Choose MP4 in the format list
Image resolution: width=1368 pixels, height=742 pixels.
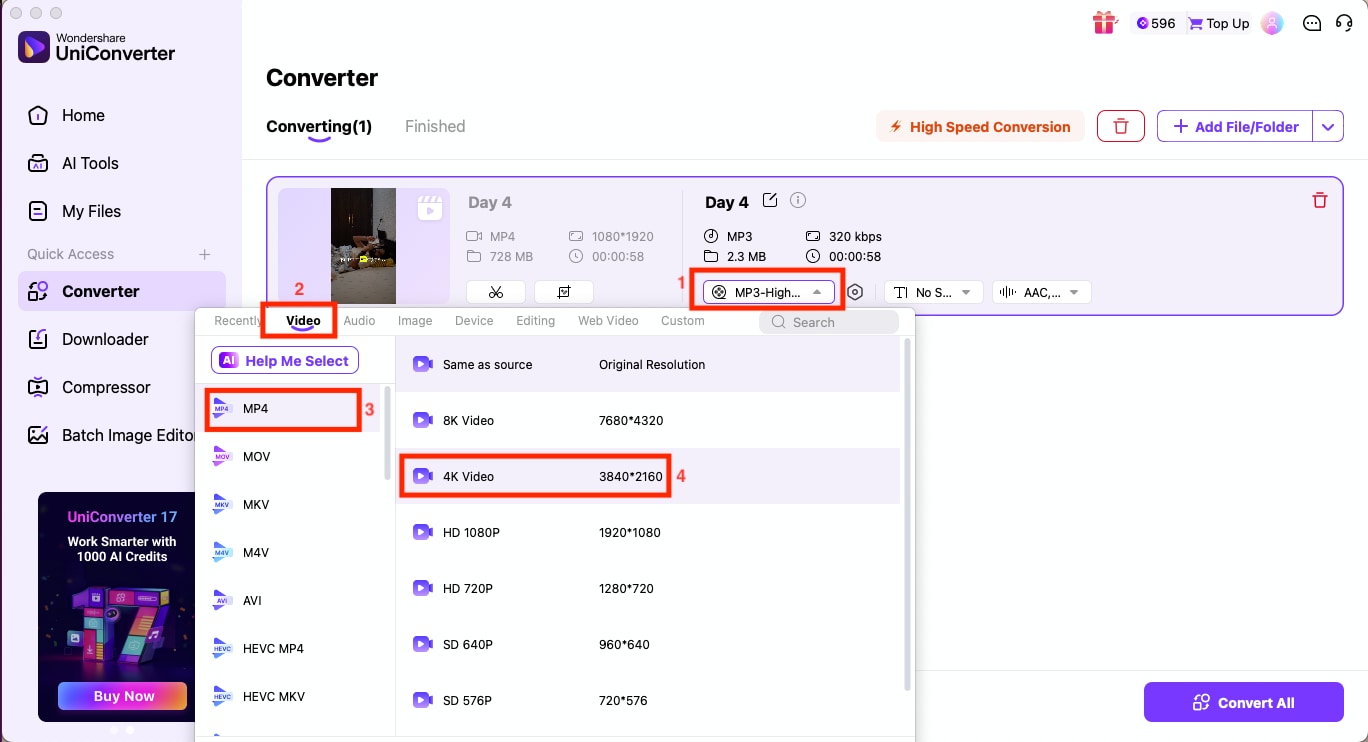click(288, 408)
